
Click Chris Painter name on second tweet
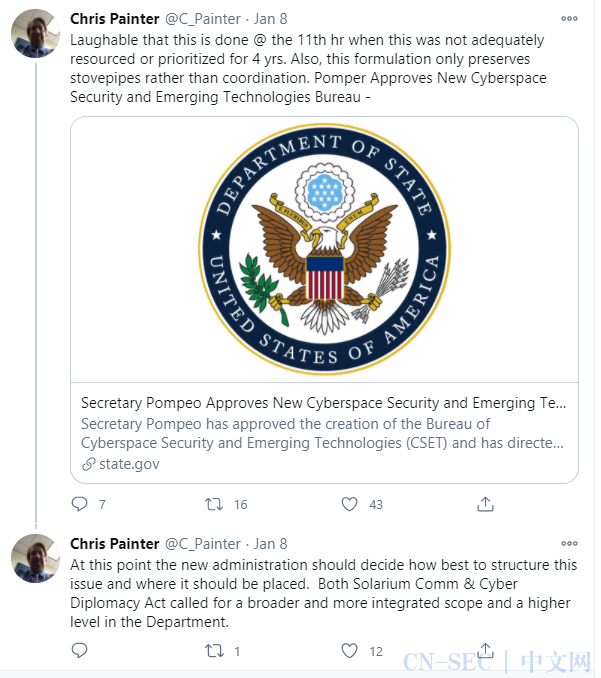point(115,544)
